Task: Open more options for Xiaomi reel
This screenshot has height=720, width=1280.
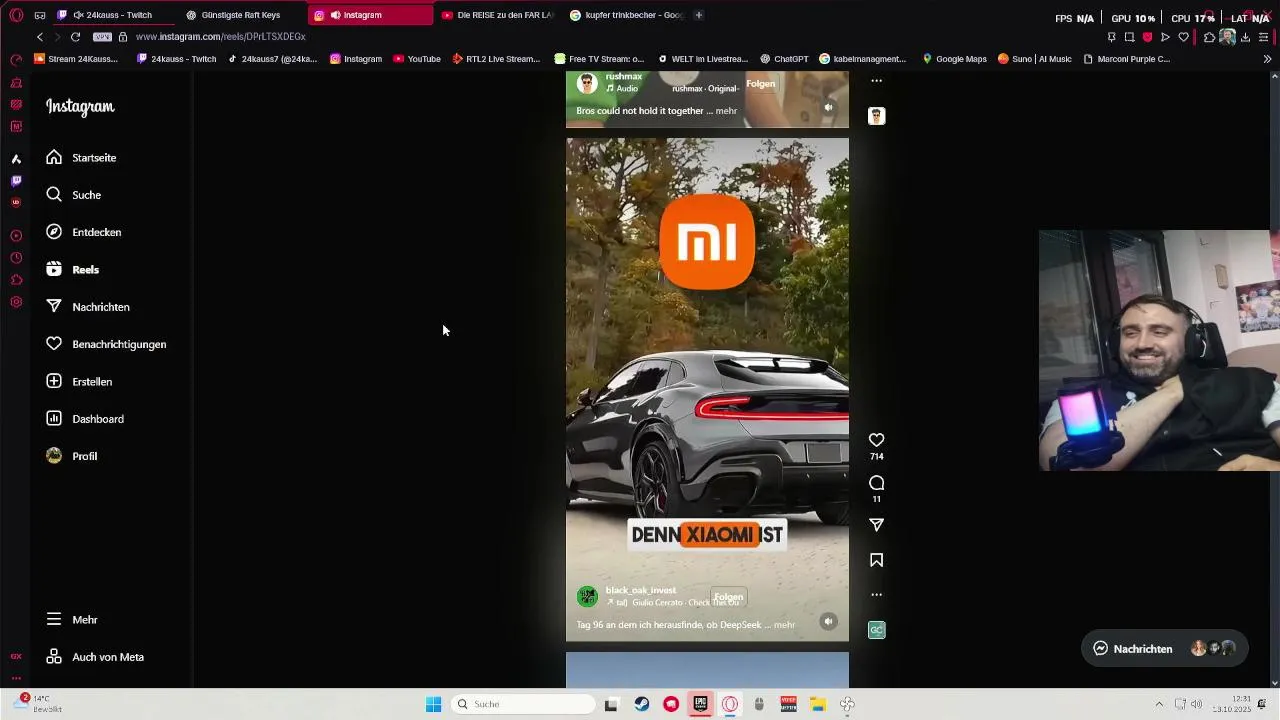Action: 876,594
